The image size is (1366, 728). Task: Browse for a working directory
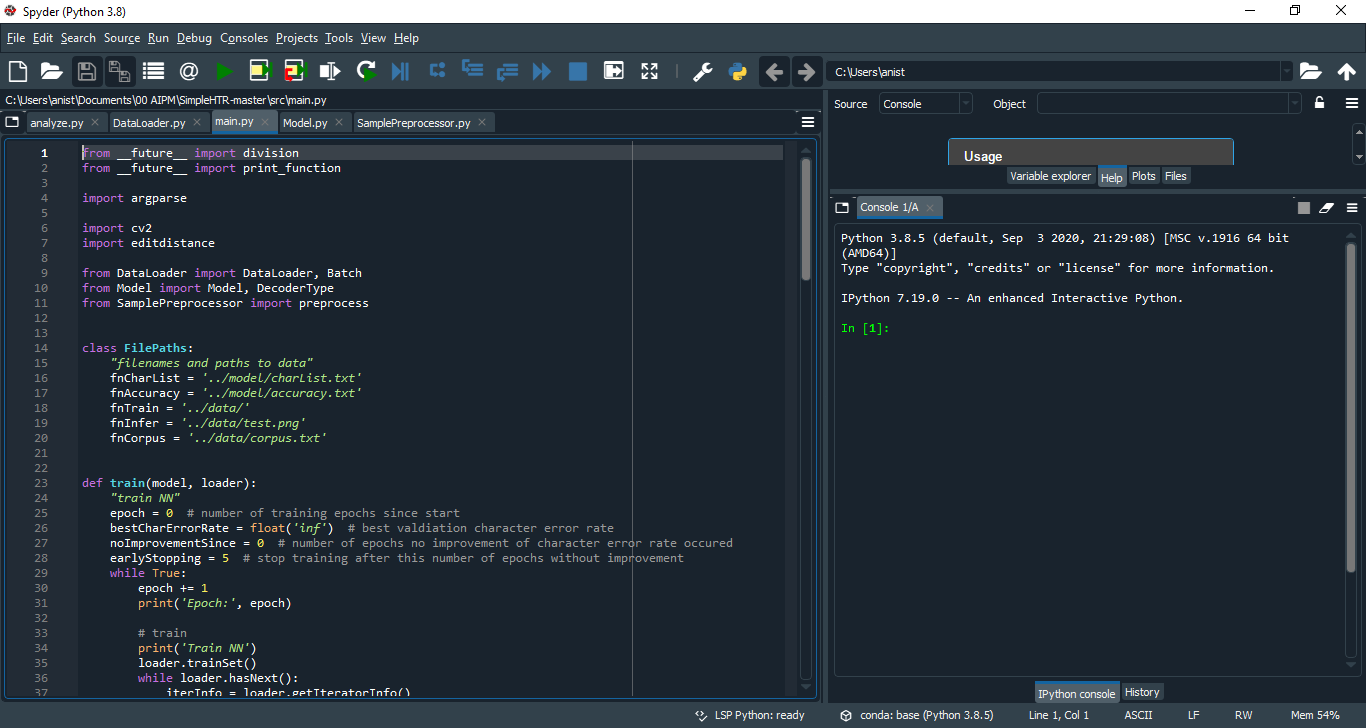click(x=1311, y=71)
